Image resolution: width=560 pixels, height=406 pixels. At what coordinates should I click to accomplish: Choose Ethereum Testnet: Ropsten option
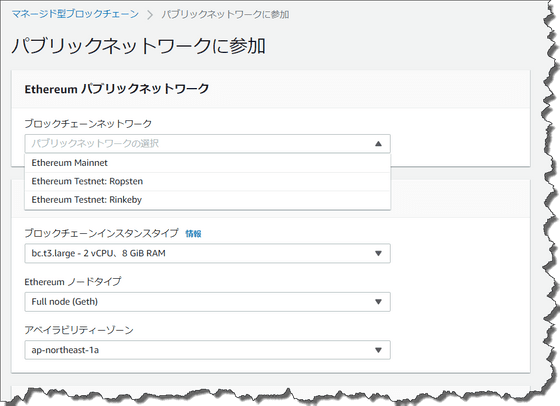click(208, 181)
